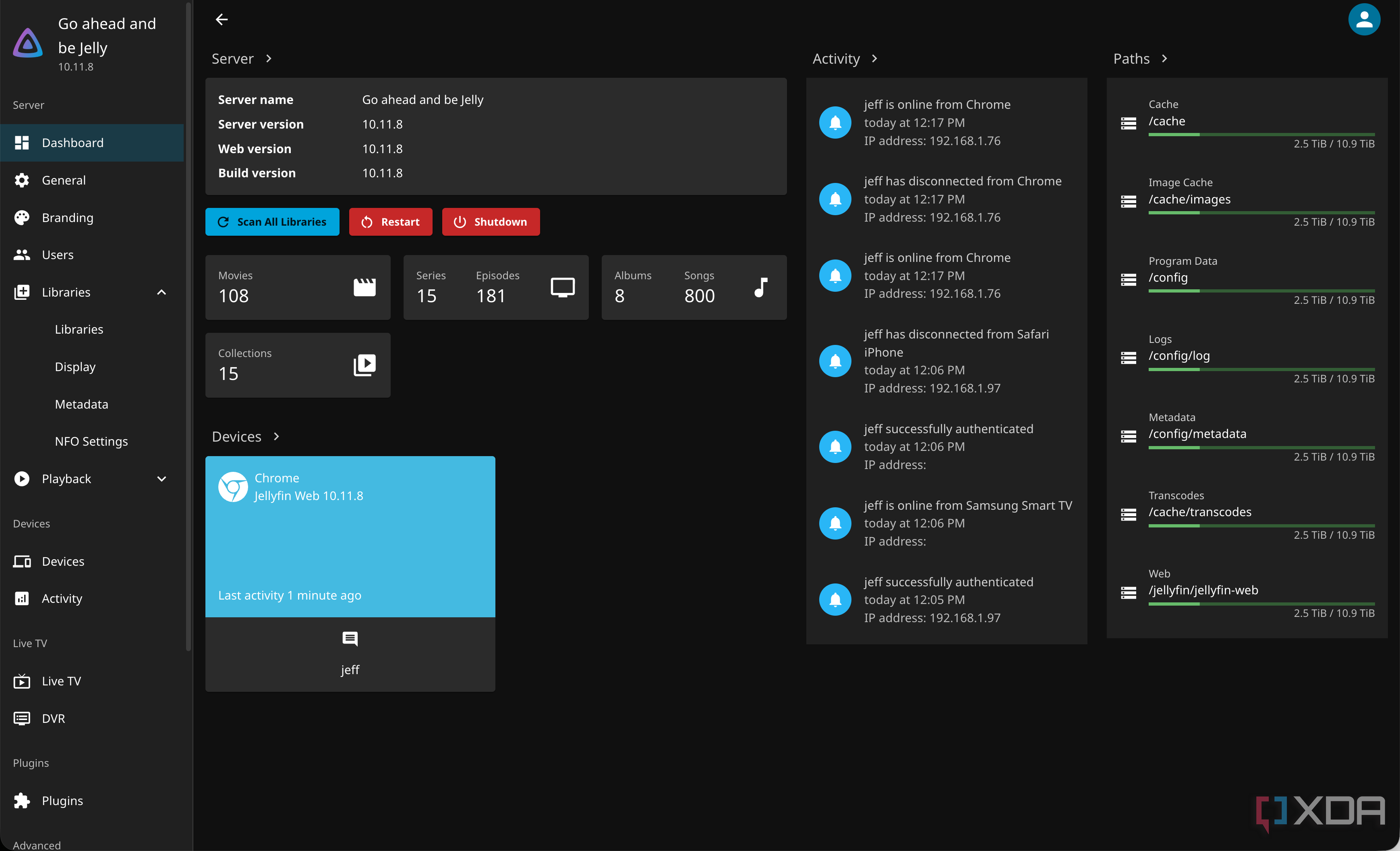Open Metadata under Libraries

[x=91, y=404]
